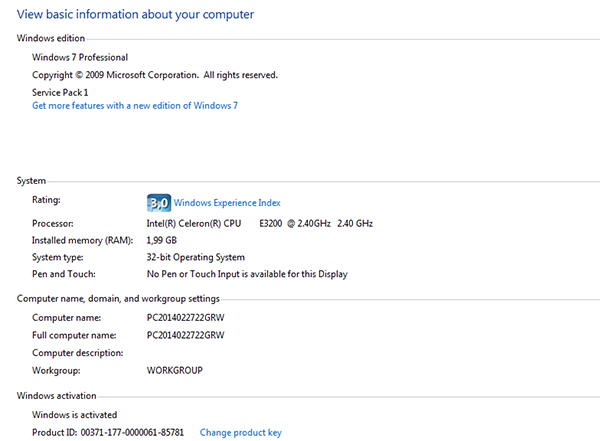Click the Windows edition section header

pos(51,38)
